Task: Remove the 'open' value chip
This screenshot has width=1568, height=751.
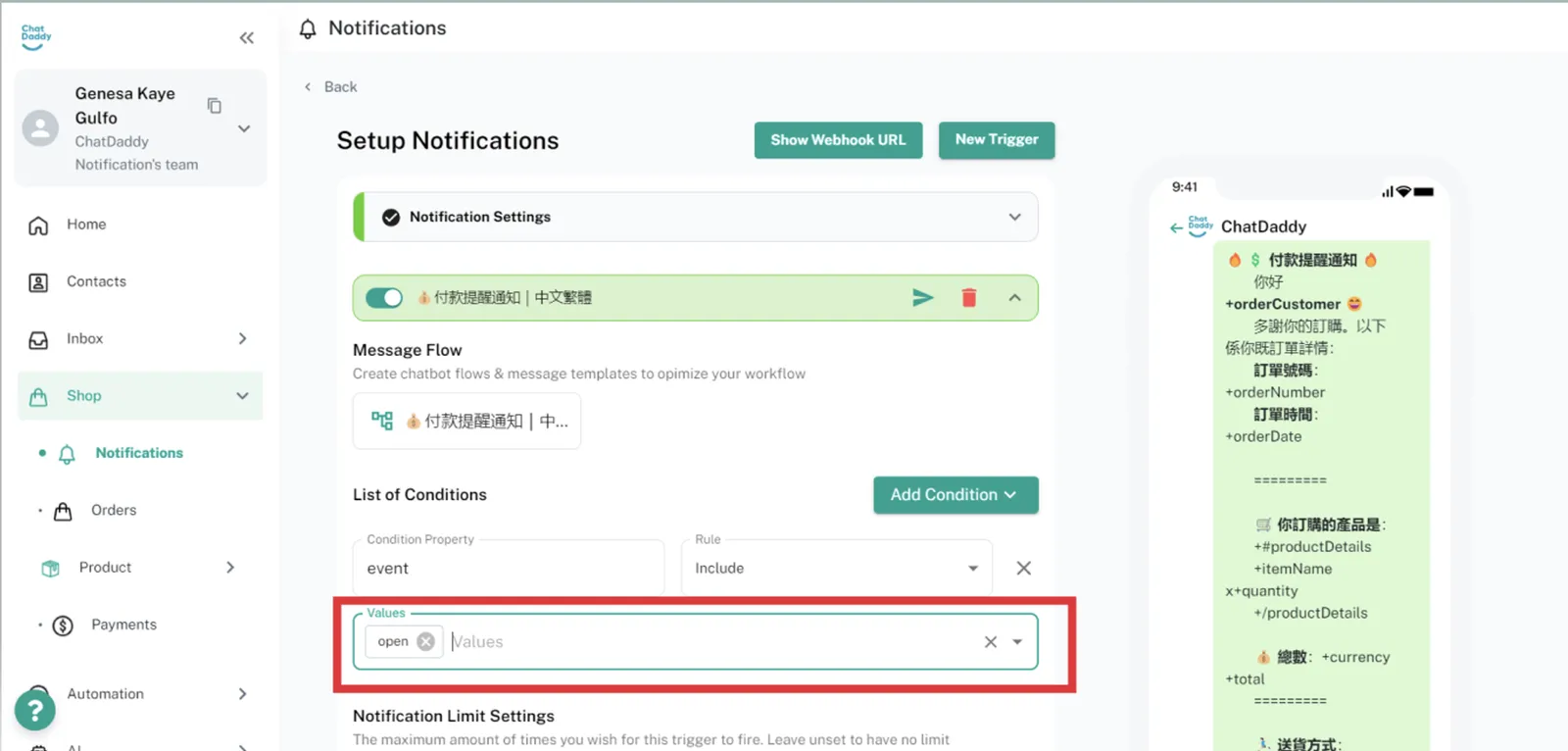Action: pos(425,641)
